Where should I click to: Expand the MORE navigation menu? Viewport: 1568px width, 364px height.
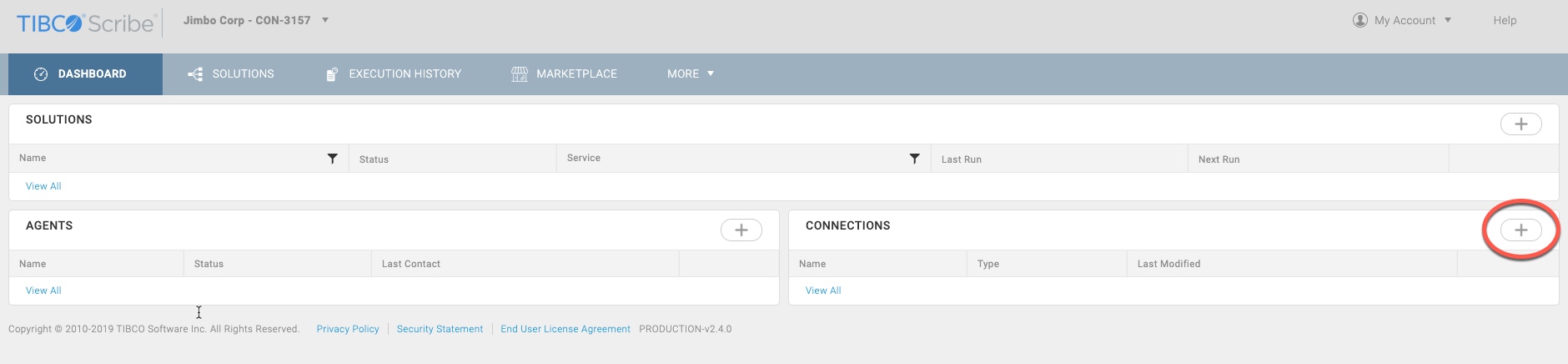click(690, 74)
